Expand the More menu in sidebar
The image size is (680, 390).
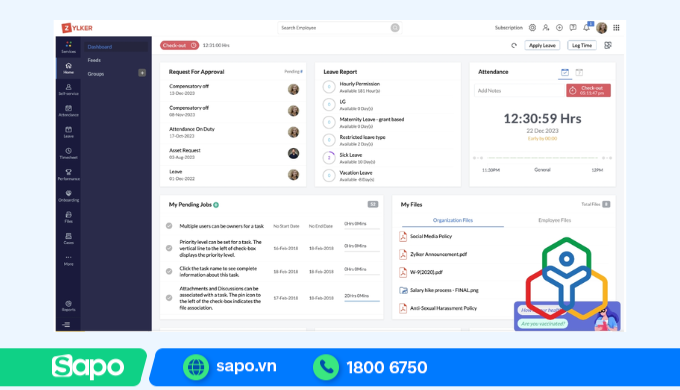coord(69,260)
